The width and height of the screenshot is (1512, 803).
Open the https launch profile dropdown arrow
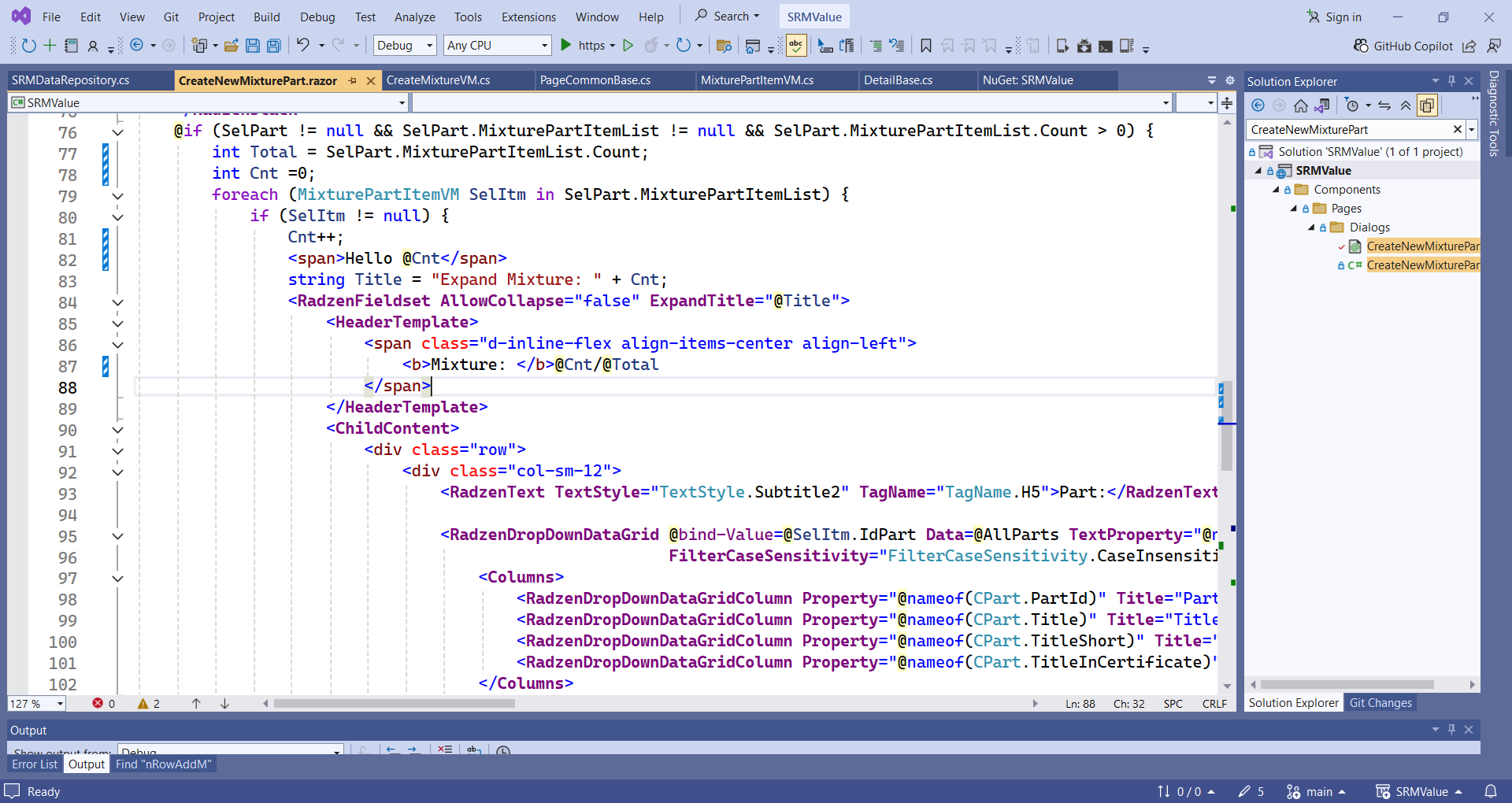[x=612, y=46]
